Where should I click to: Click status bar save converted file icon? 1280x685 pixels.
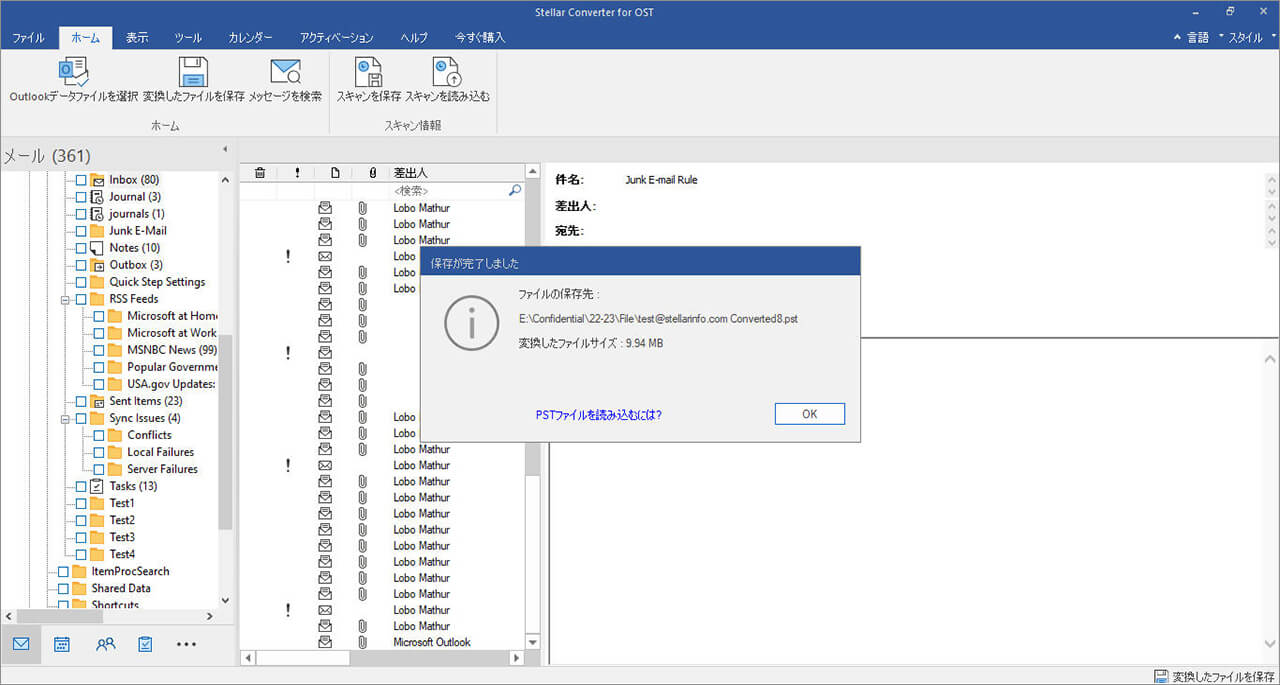(x=1161, y=676)
